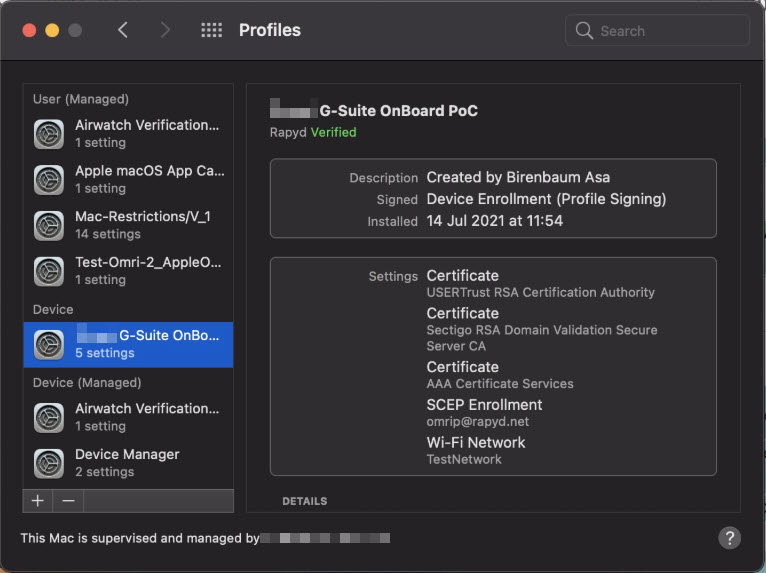Click the forward navigation arrow
766x573 pixels.
click(165, 30)
